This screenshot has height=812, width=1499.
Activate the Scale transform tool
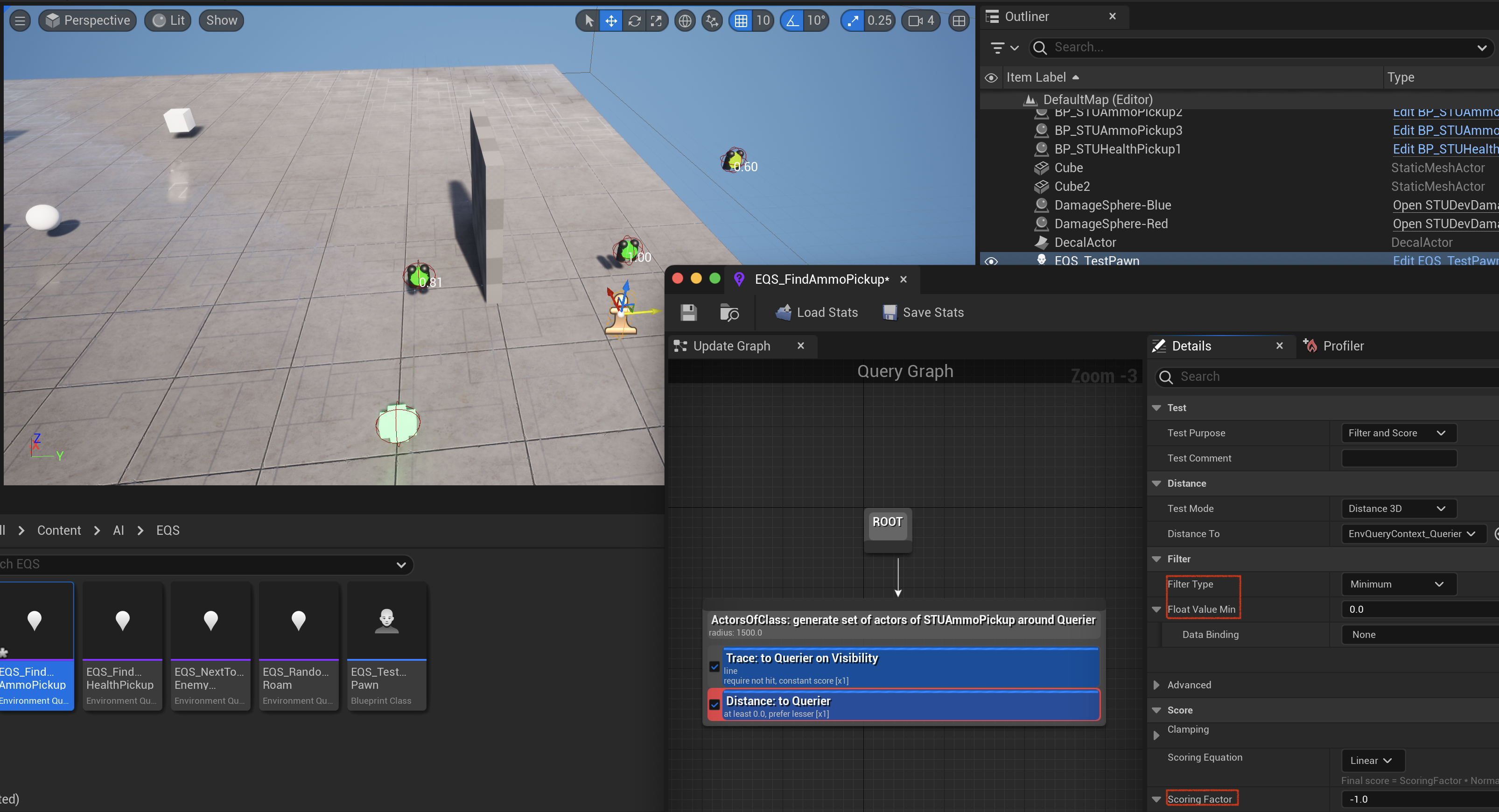(x=656, y=21)
